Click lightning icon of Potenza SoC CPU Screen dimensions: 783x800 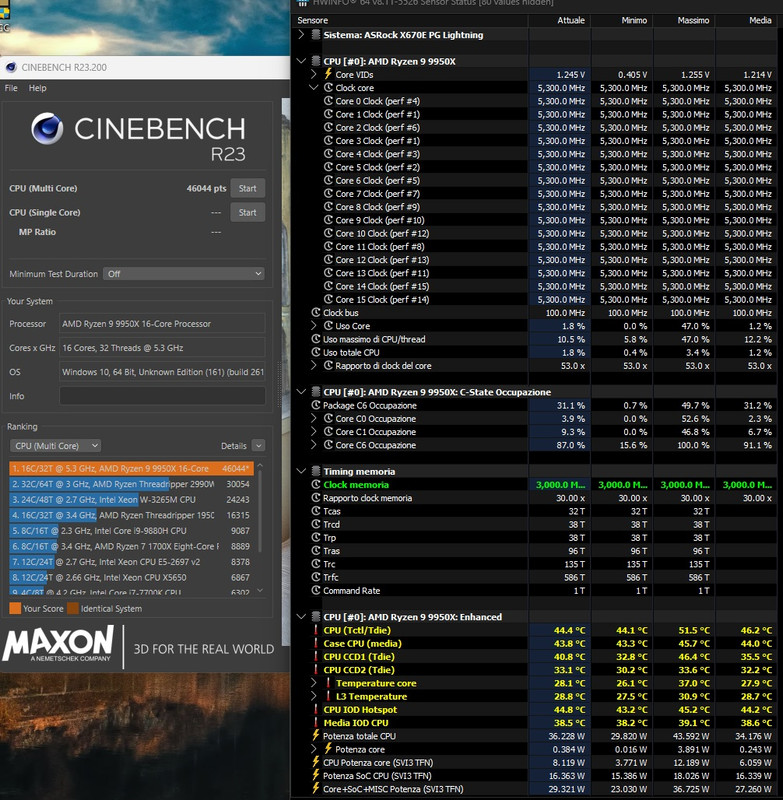click(x=316, y=775)
